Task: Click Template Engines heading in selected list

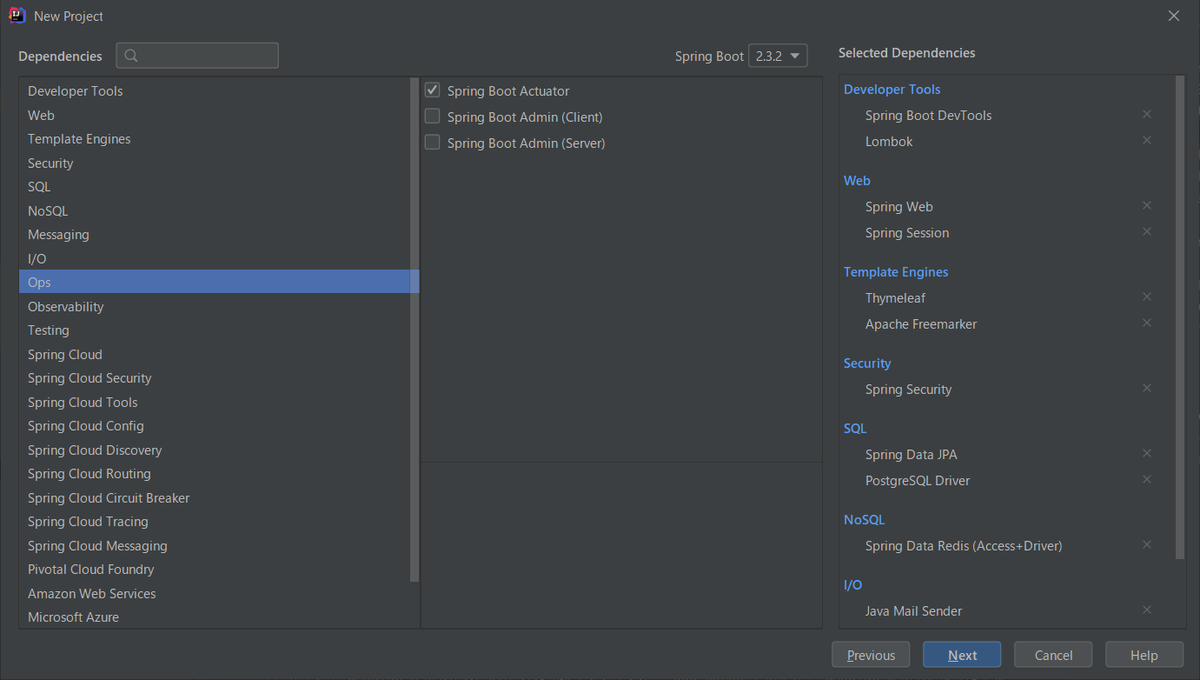Action: [896, 272]
